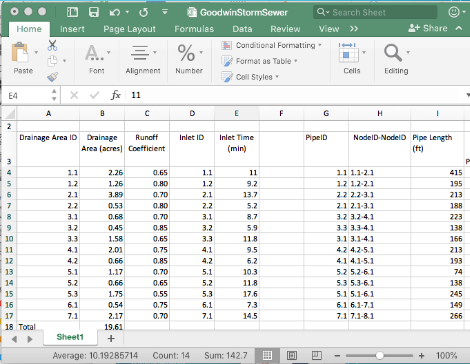Open Insert Function fx button
The image size is (470, 364).
(115, 95)
